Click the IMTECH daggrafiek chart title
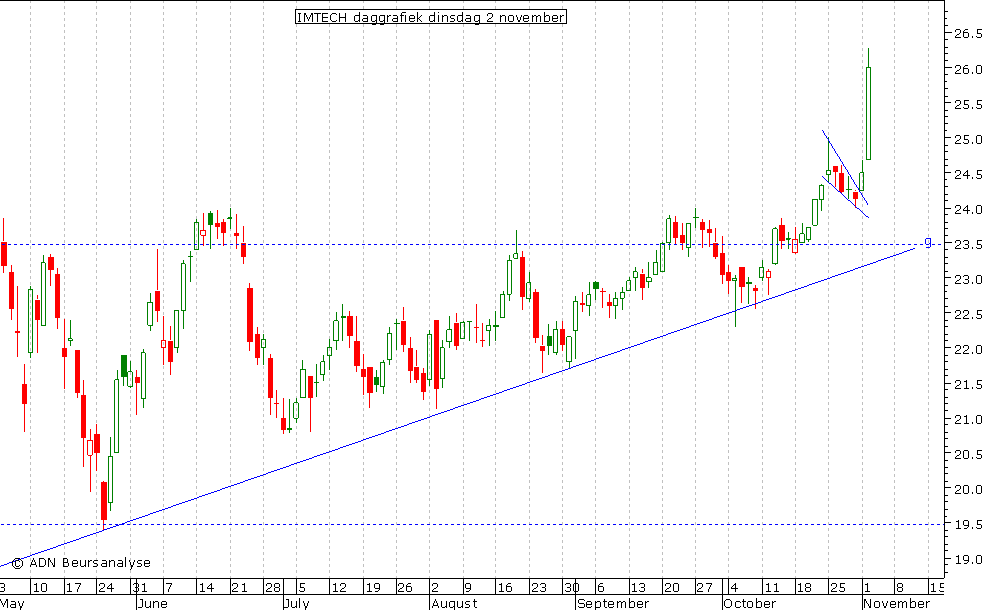The height and width of the screenshot is (610, 985). pyautogui.click(x=430, y=17)
